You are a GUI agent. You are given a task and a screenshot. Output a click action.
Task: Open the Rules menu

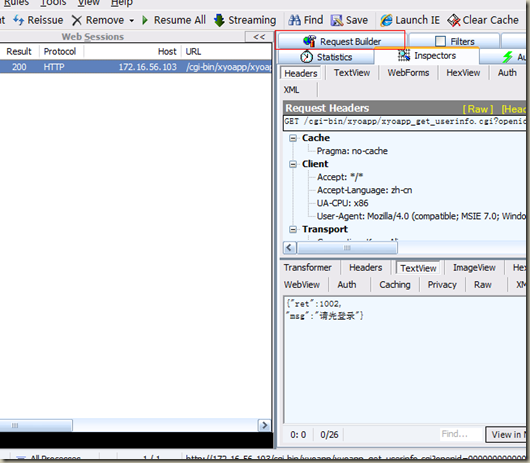(x=16, y=3)
